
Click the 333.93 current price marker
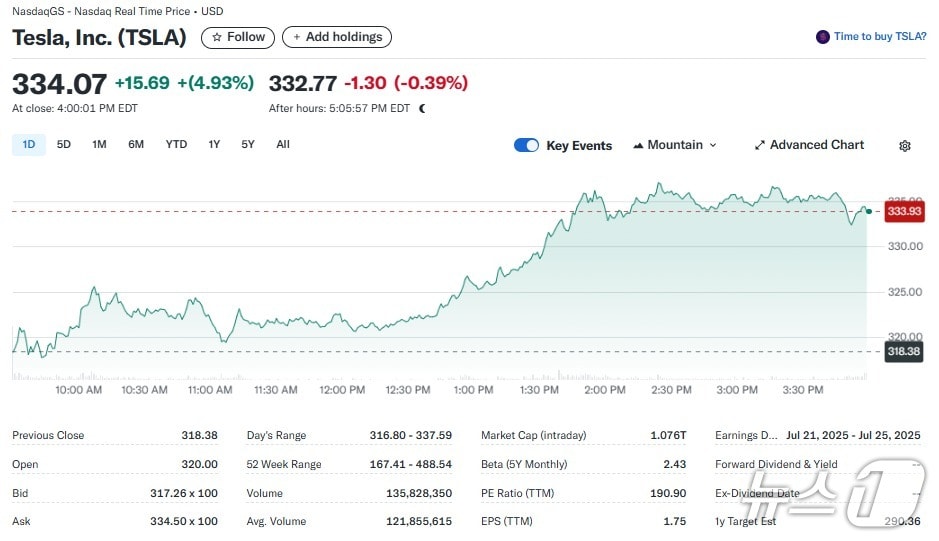(904, 211)
